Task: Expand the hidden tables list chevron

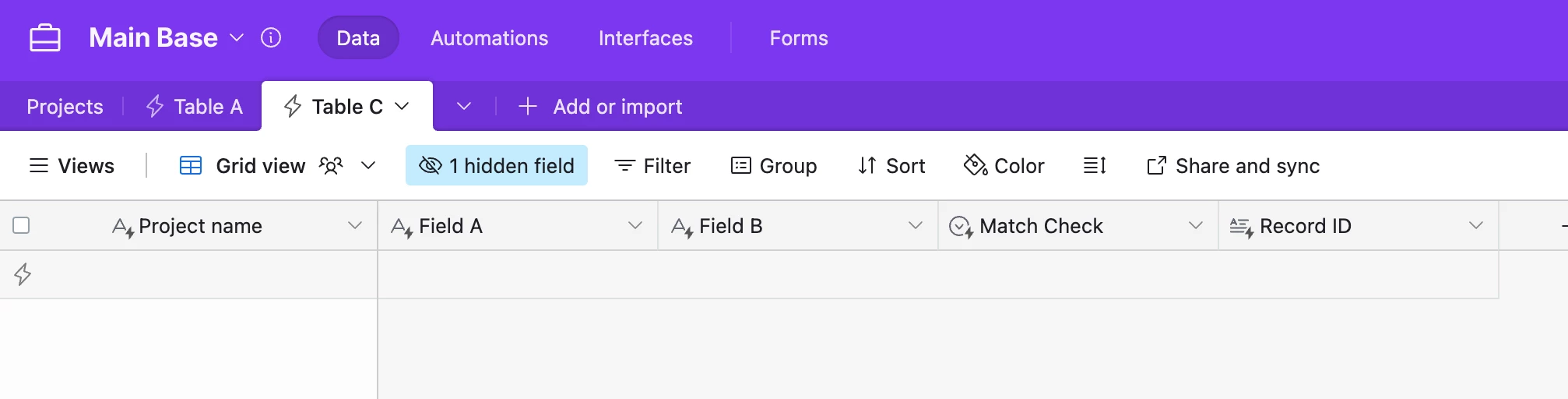Action: click(464, 106)
